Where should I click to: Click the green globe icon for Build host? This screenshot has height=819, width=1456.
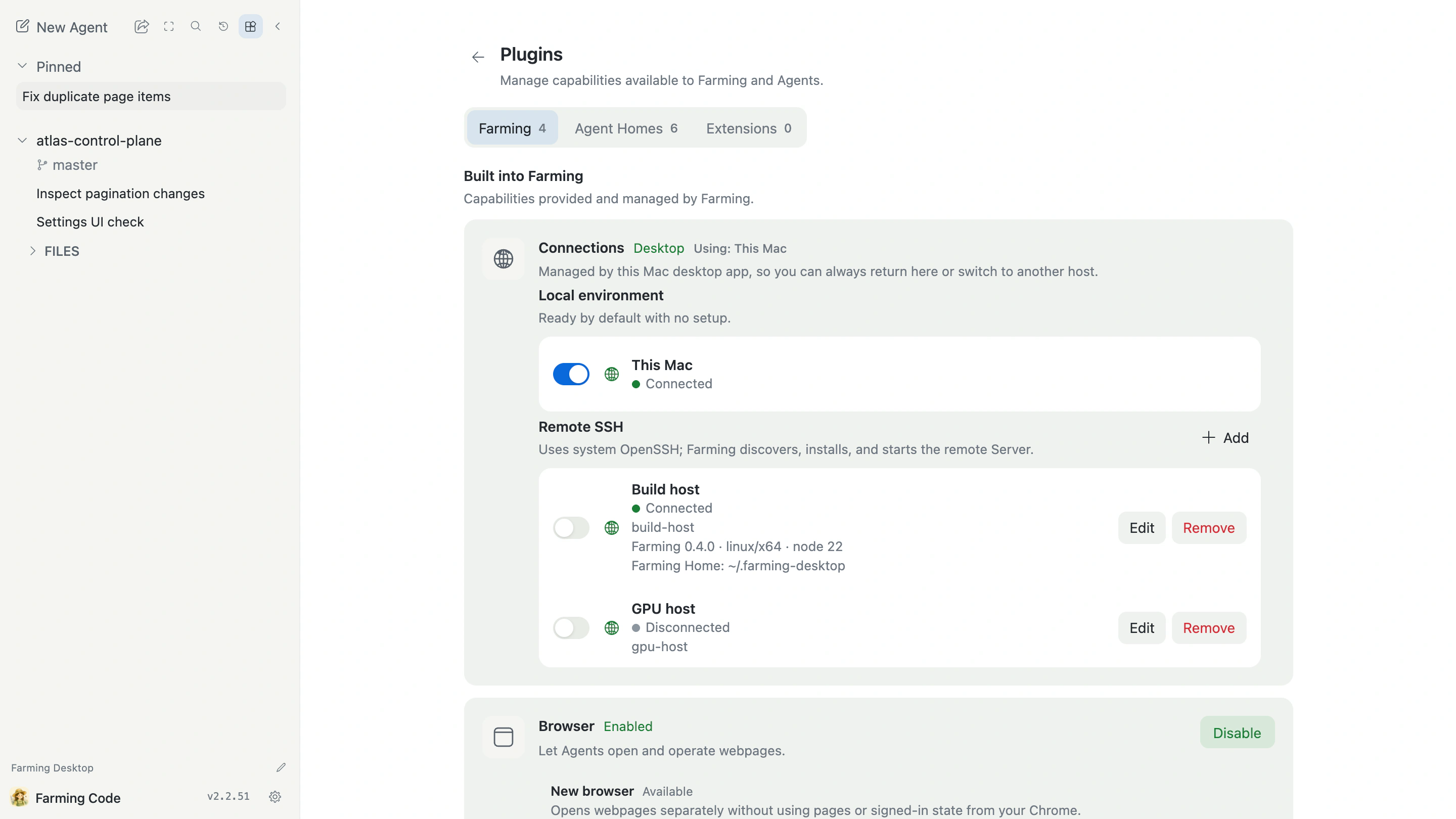tap(612, 528)
